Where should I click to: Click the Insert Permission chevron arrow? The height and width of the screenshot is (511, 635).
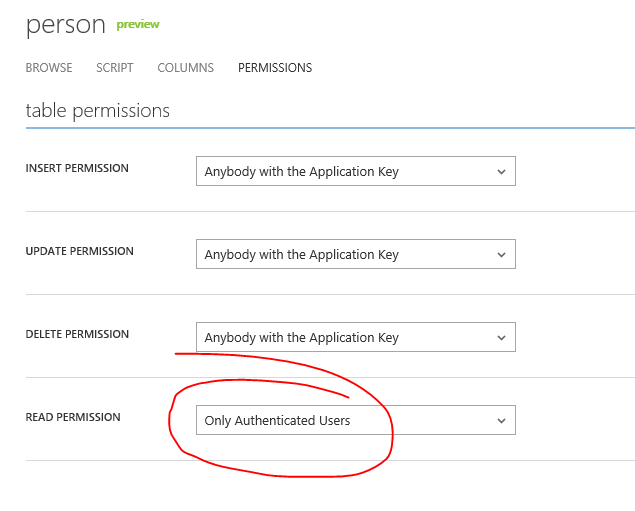pyautogui.click(x=501, y=172)
